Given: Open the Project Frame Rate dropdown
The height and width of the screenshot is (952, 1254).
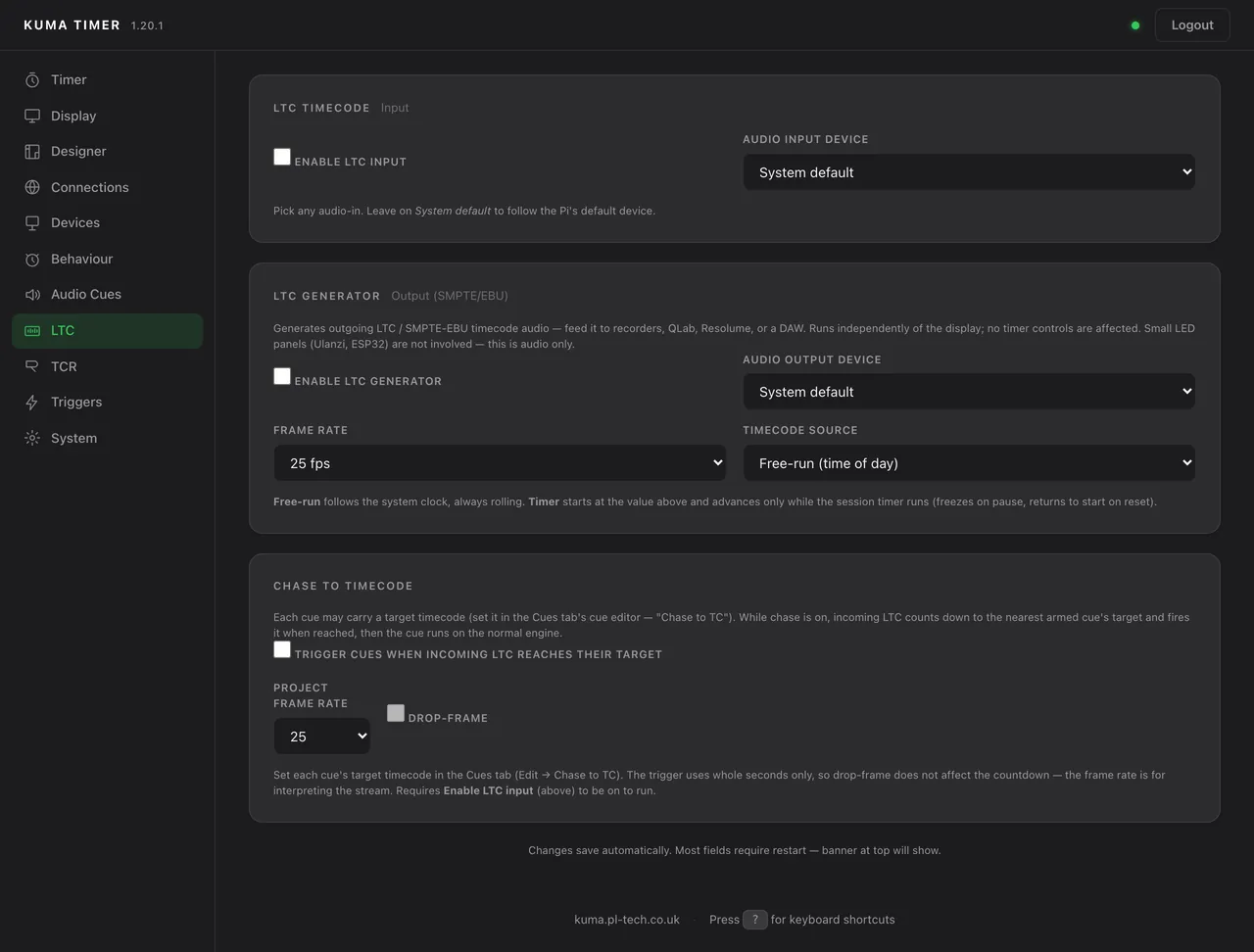Looking at the screenshot, I should click(321, 737).
